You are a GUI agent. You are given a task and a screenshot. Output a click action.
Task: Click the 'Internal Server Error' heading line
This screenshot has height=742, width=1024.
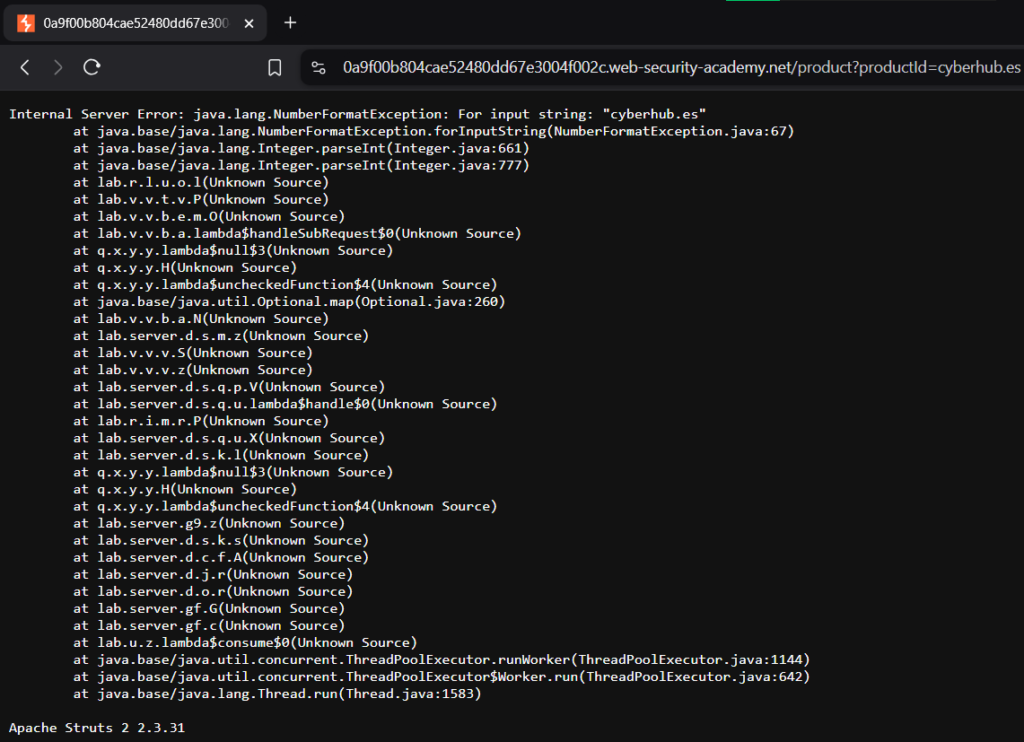click(357, 114)
